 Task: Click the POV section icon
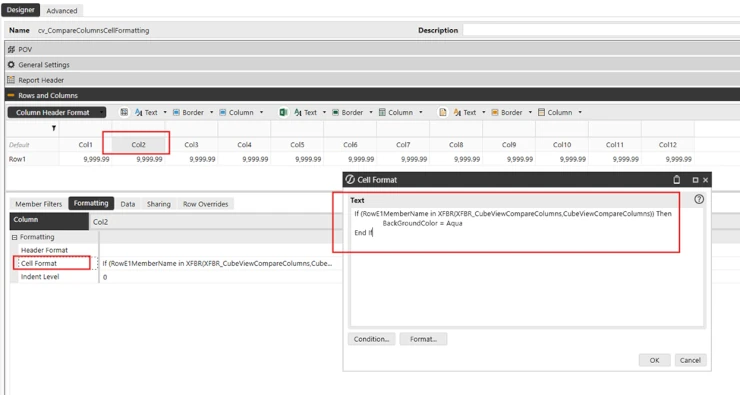point(11,49)
